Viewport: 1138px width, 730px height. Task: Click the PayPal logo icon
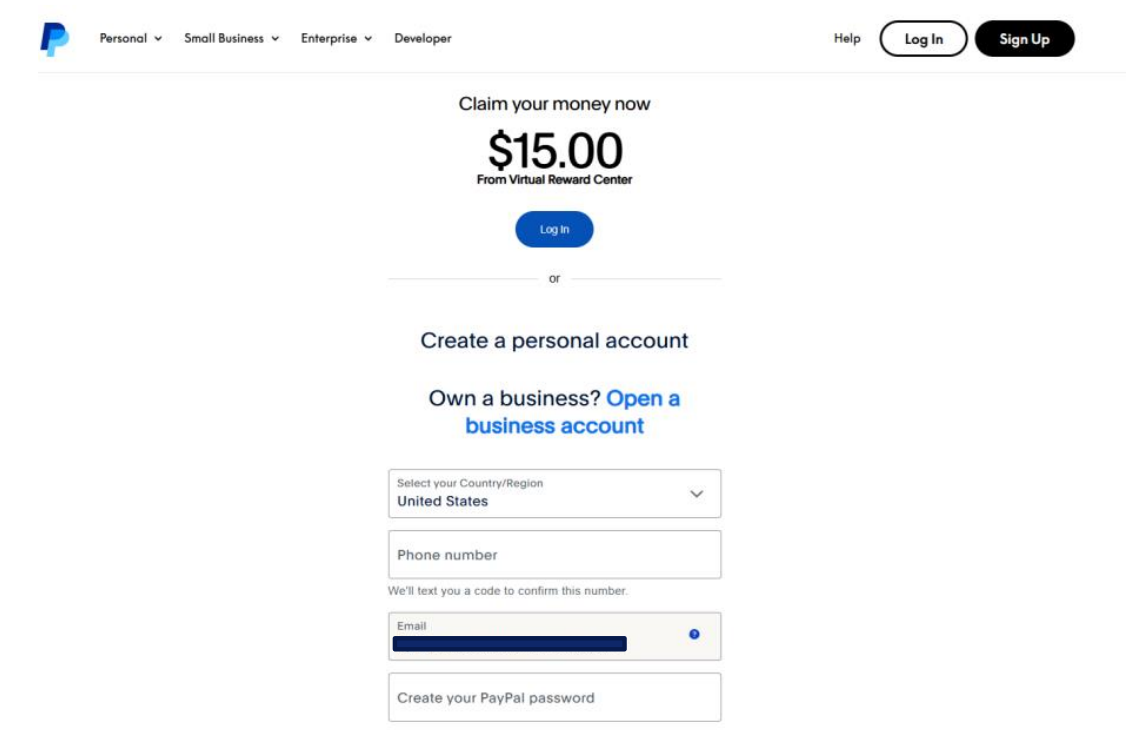54,38
